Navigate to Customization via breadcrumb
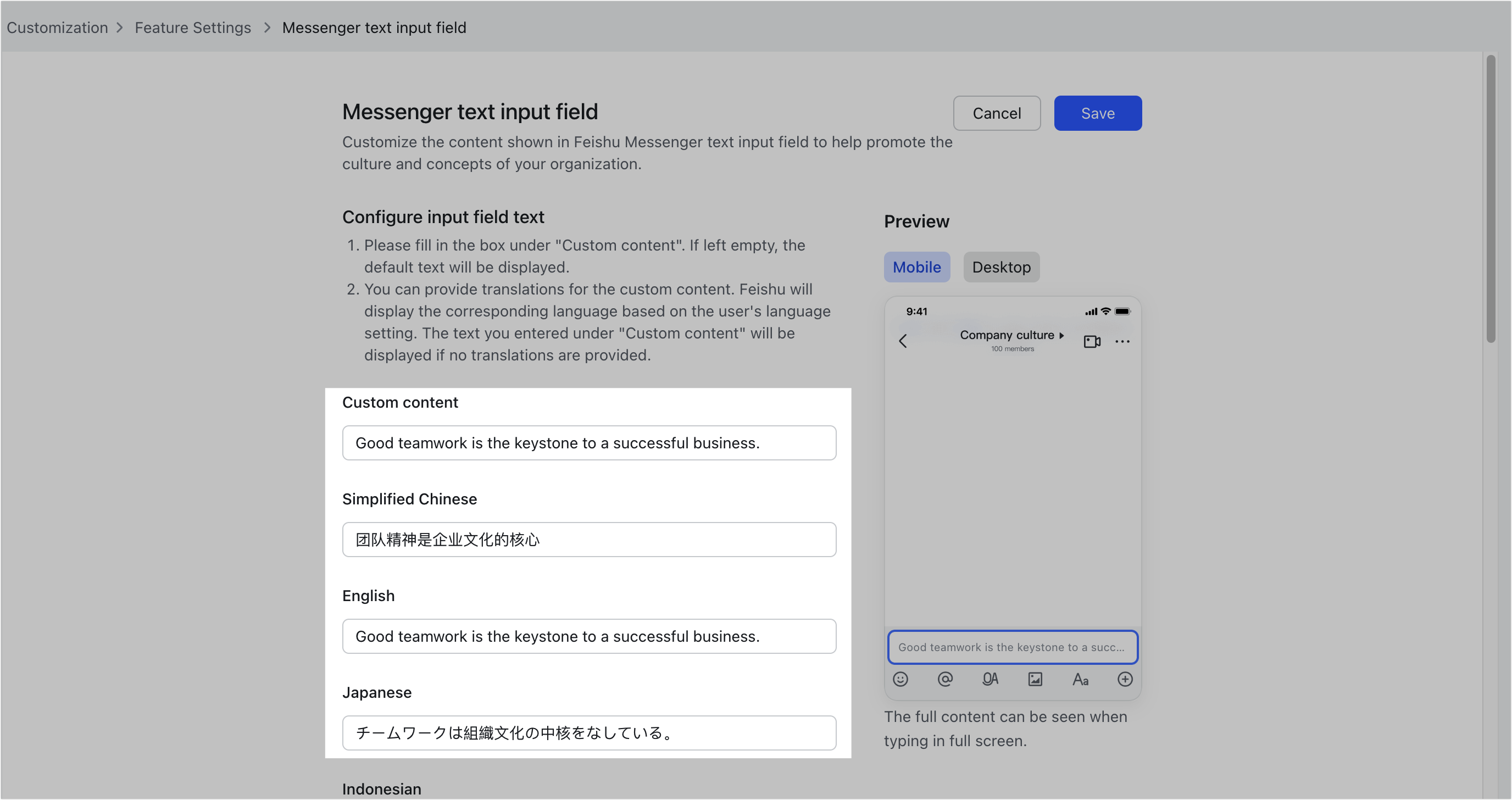Viewport: 1512px width, 800px height. 57,27
